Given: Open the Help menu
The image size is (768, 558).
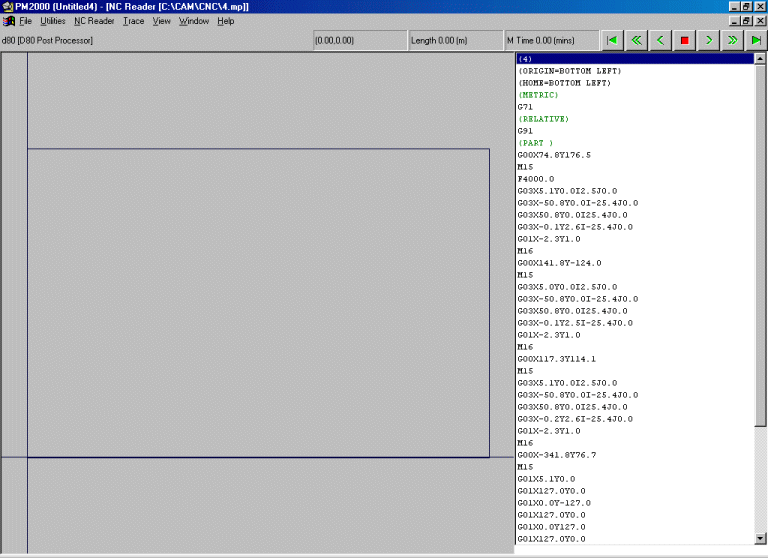Looking at the screenshot, I should pos(225,21).
